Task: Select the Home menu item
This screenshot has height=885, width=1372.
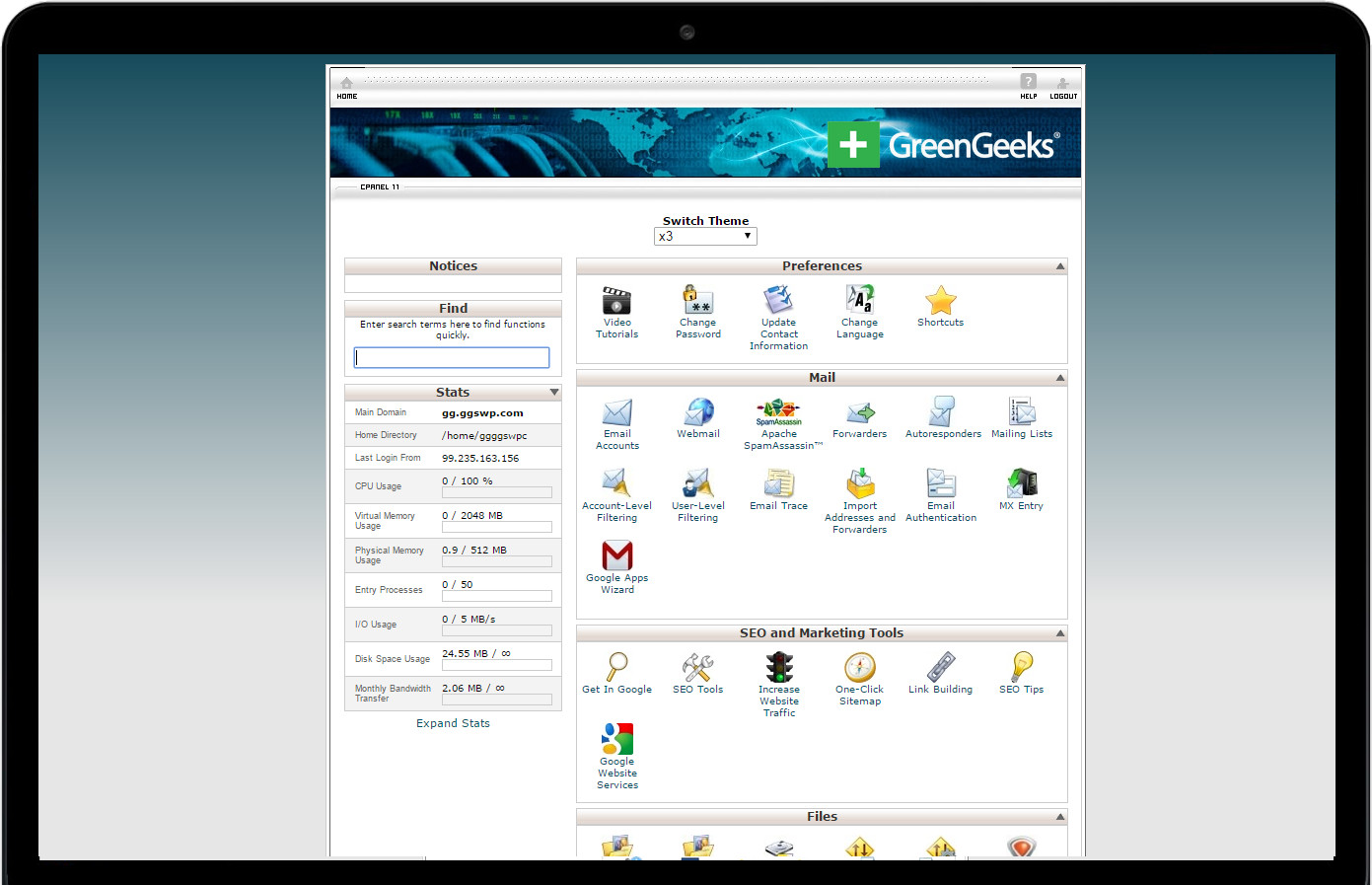Action: click(346, 87)
